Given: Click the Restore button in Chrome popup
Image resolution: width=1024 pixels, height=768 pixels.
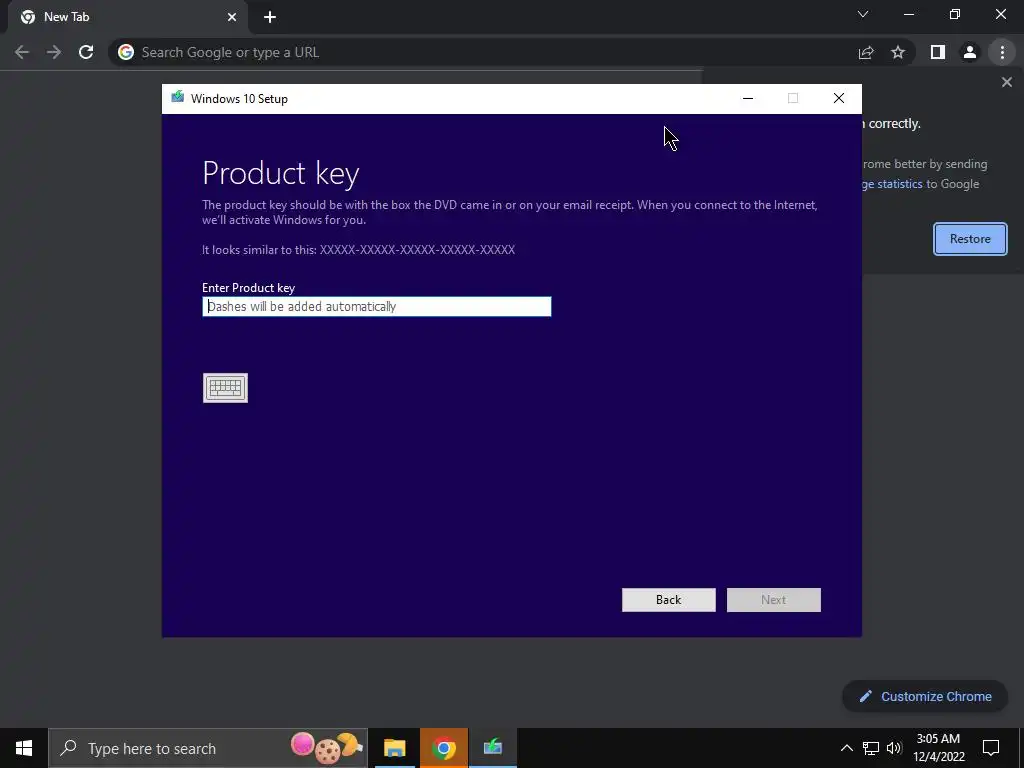Looking at the screenshot, I should click(970, 239).
